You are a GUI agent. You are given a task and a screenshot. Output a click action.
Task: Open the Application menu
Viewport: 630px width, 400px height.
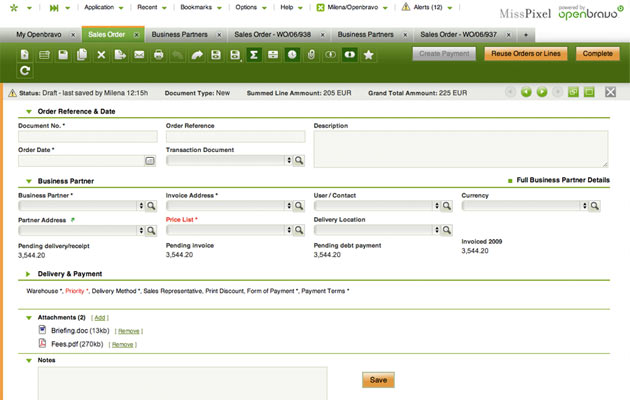coord(103,7)
